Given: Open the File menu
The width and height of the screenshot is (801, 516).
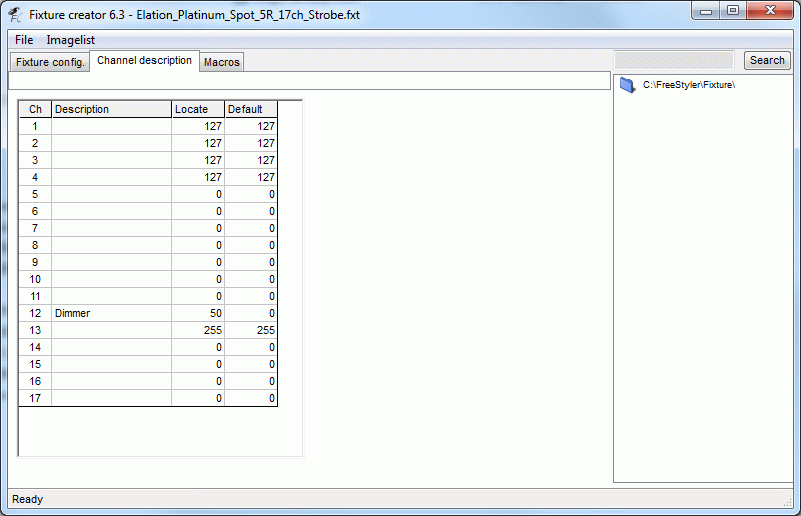Looking at the screenshot, I should [x=24, y=40].
